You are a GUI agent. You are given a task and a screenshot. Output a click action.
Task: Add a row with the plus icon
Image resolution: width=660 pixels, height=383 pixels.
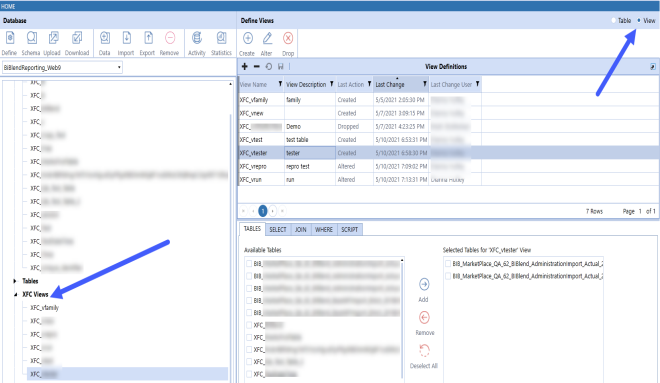(245, 66)
